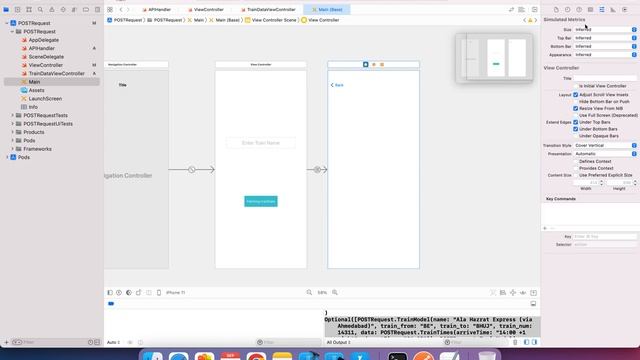Open the Find navigator magnifier icon
640x360 pixels.
tap(40, 9)
